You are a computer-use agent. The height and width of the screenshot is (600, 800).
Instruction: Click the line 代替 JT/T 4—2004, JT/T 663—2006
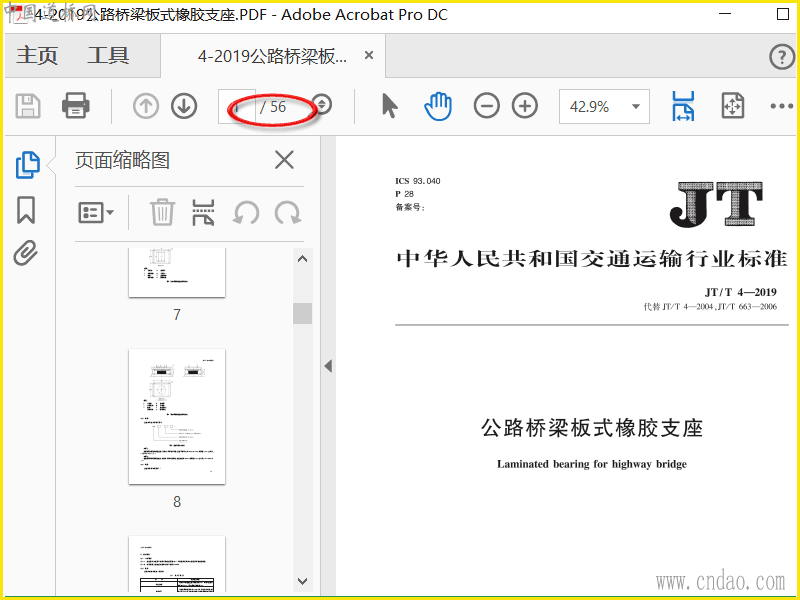[x=710, y=307]
